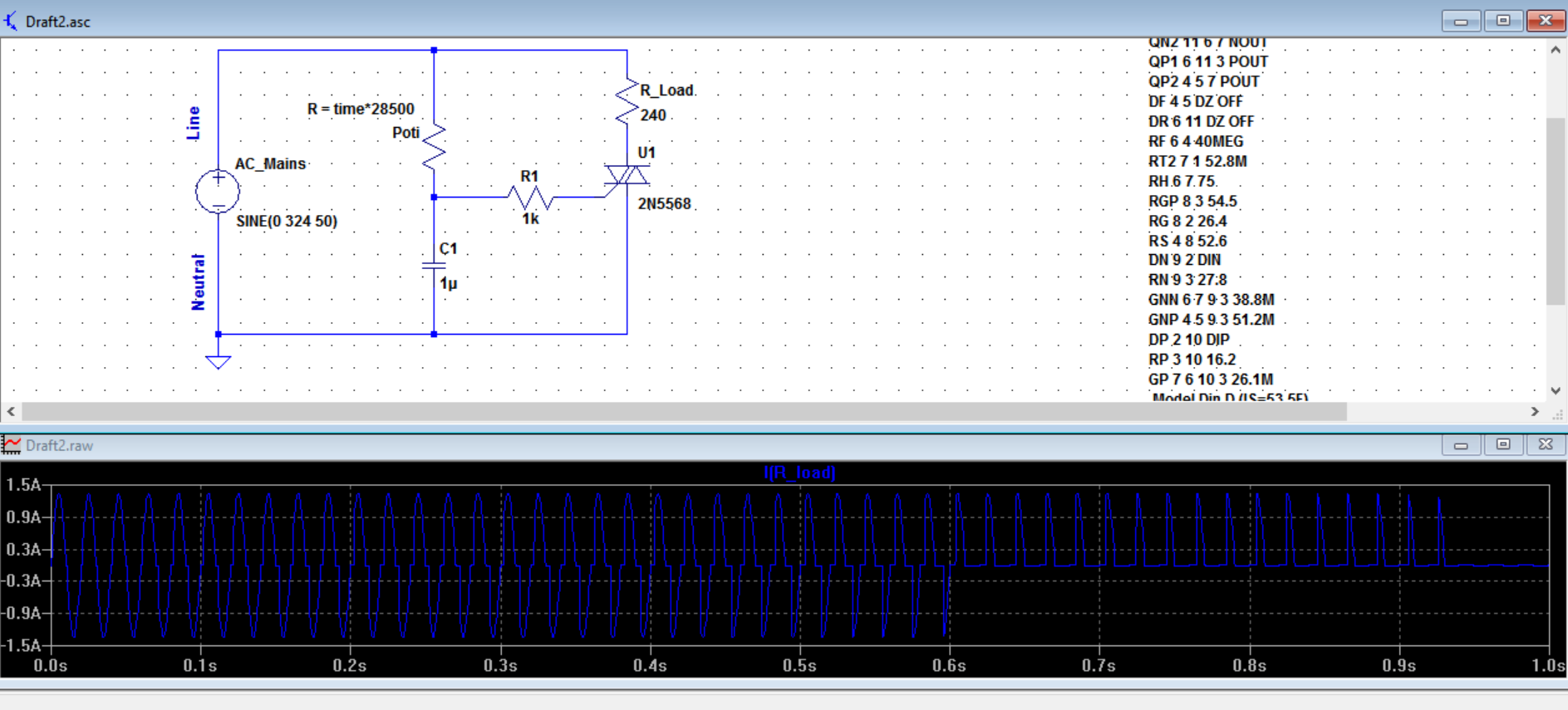Click the ground symbol below Neutral

(x=218, y=362)
